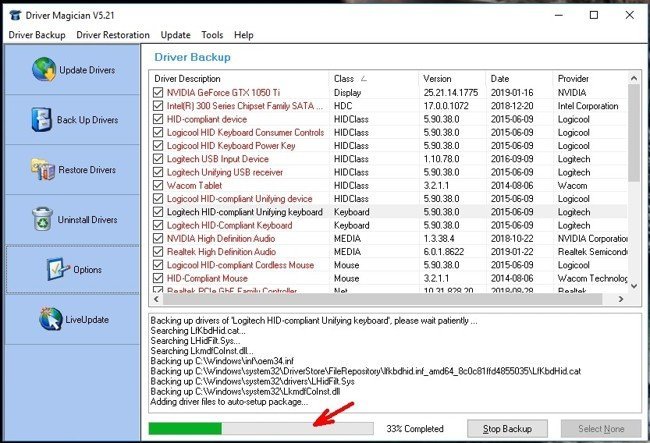Click the Options checklist icon
This screenshot has height=443, width=650.
pos(58,269)
